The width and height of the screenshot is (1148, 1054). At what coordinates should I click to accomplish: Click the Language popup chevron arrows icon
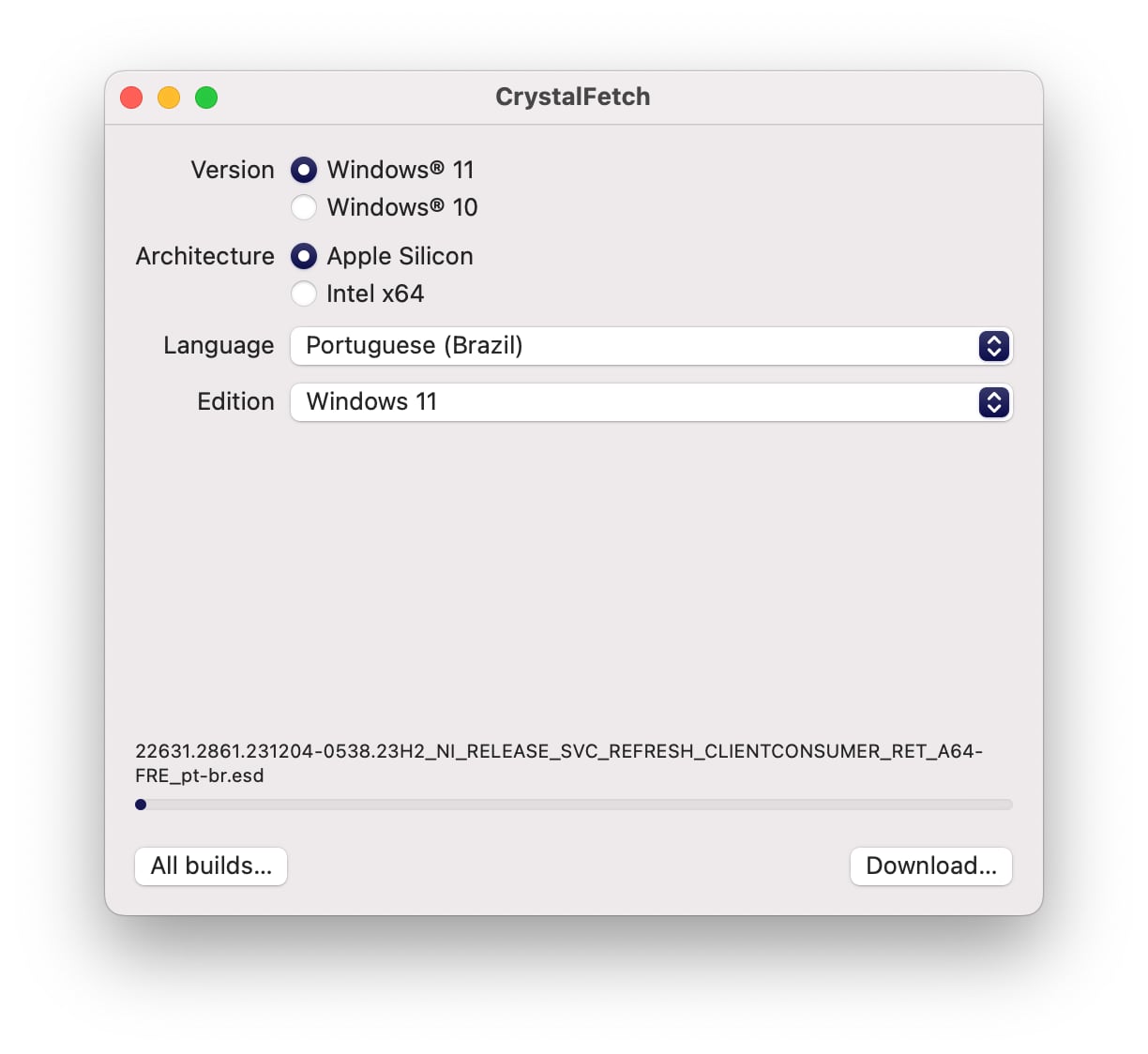tap(993, 346)
